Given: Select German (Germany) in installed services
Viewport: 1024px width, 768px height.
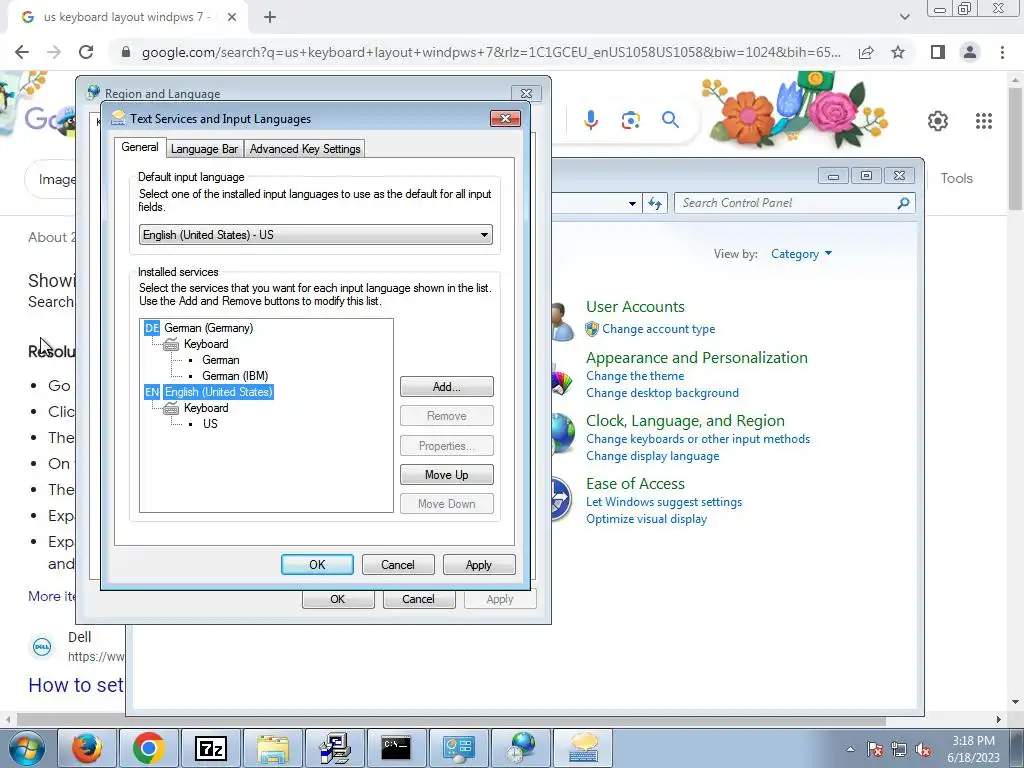Looking at the screenshot, I should [x=208, y=328].
